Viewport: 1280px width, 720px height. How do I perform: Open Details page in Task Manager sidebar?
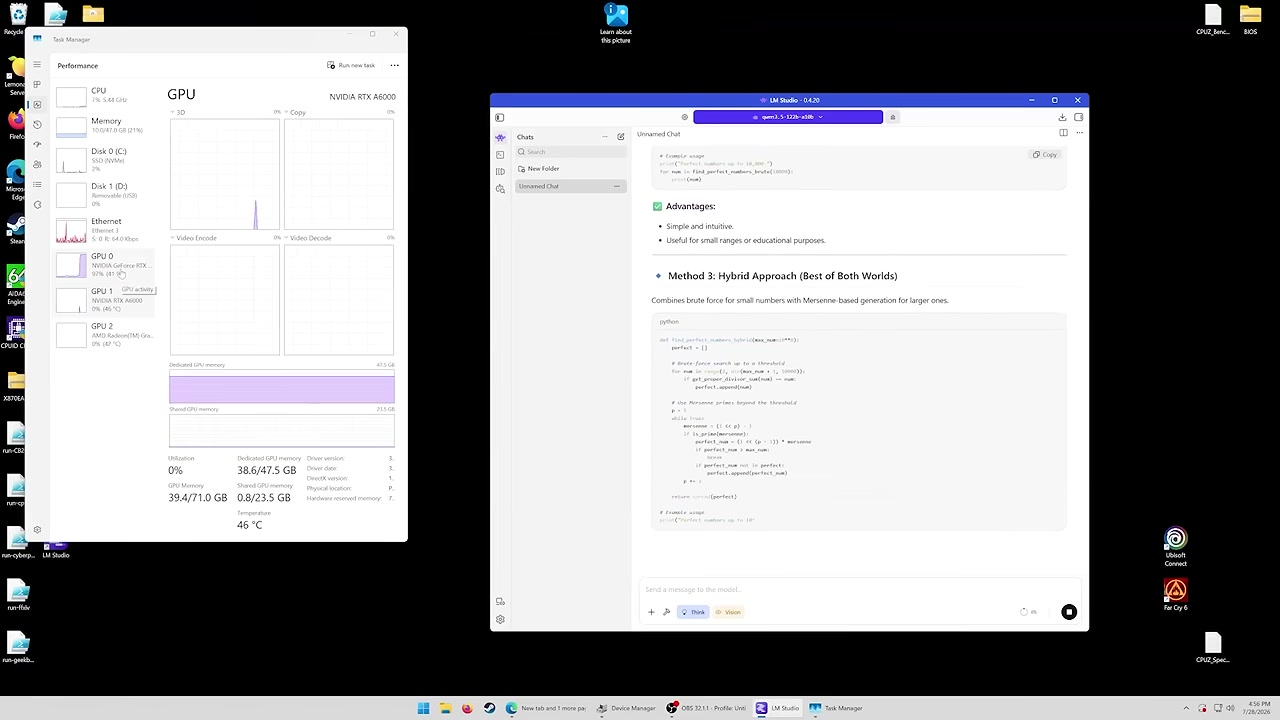[x=37, y=185]
